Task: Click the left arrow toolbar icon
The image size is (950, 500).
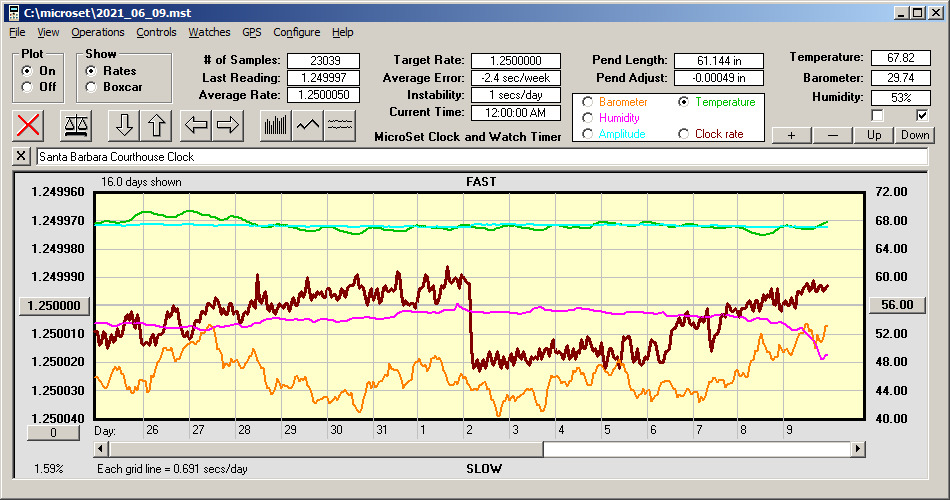Action: coord(196,125)
